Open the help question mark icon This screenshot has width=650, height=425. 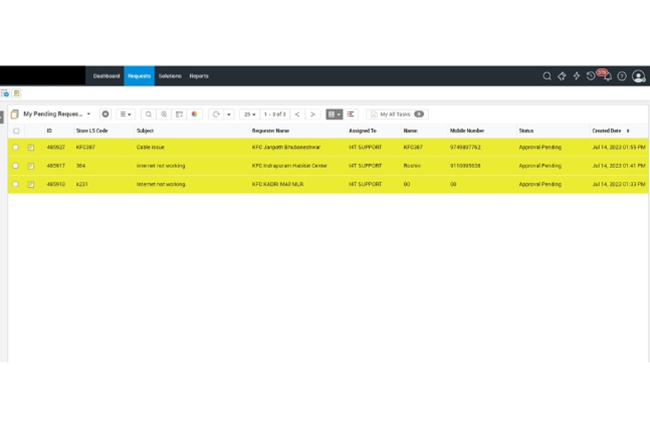pyautogui.click(x=622, y=76)
